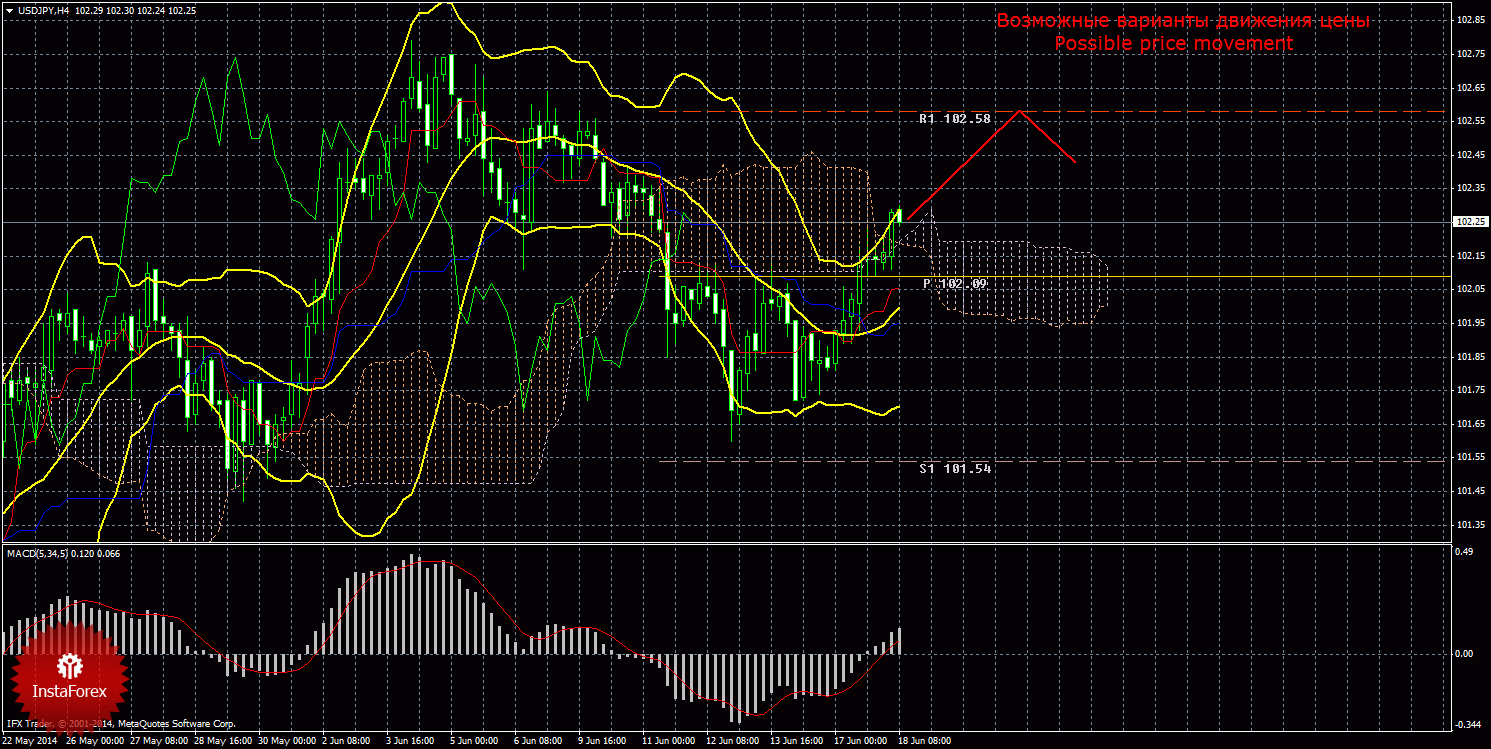1491x749 pixels.
Task: Click the '11 Jun 00:00' time axis label
Action: point(671,742)
